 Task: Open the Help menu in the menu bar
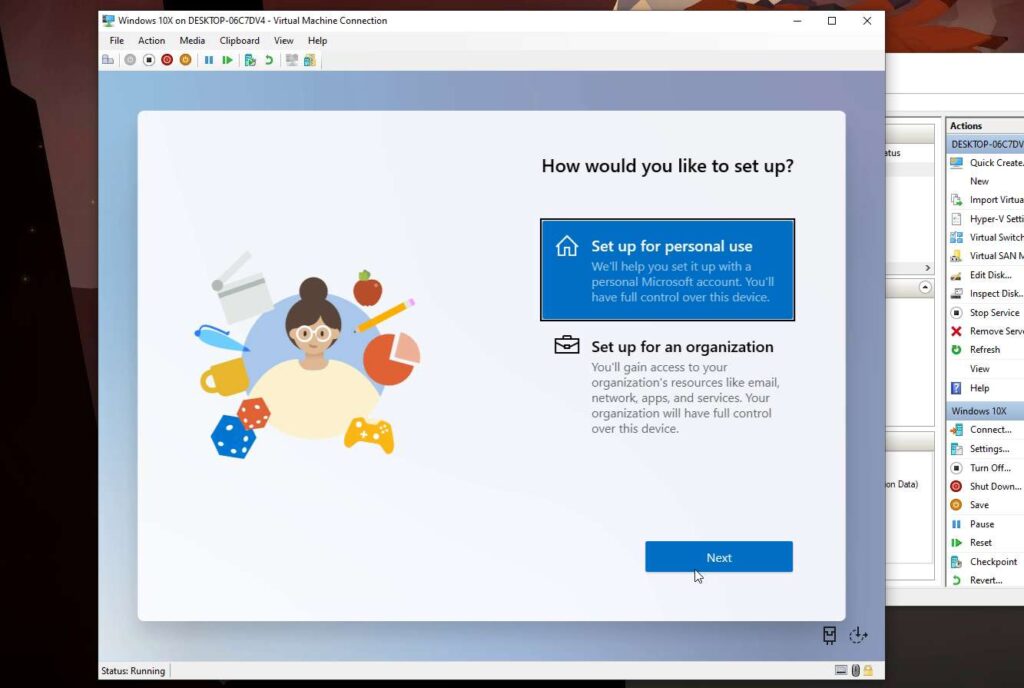pyautogui.click(x=317, y=40)
